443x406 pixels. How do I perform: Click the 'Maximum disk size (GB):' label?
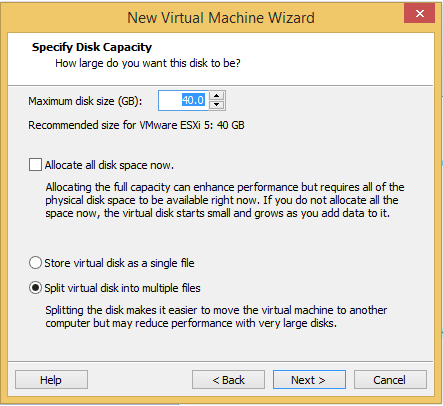85,101
